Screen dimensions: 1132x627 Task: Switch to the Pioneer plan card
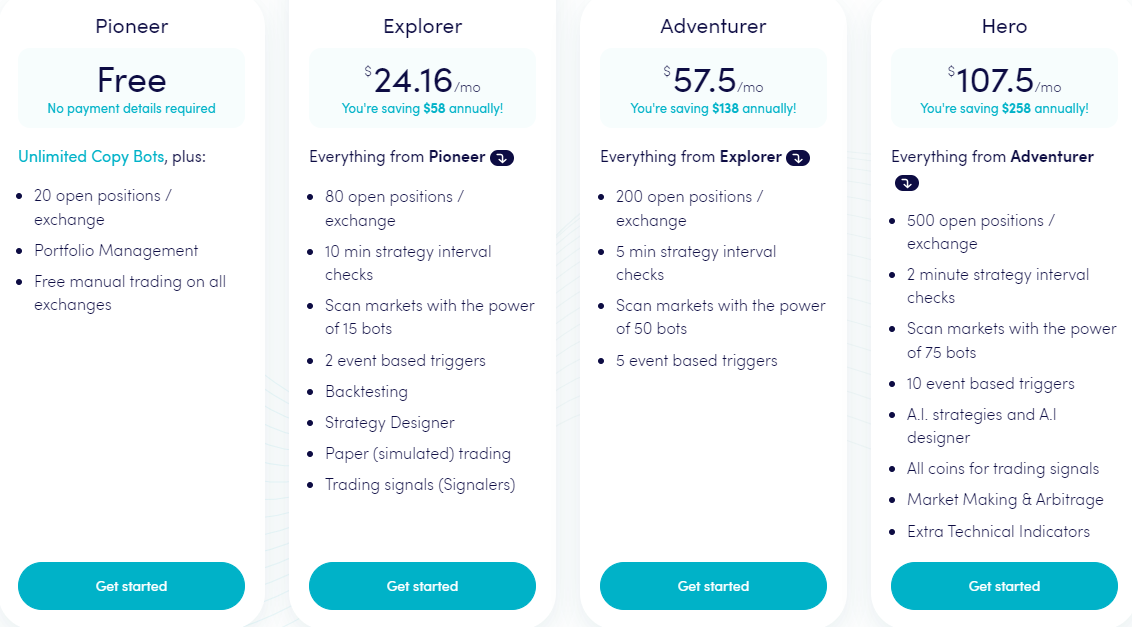[x=131, y=26]
